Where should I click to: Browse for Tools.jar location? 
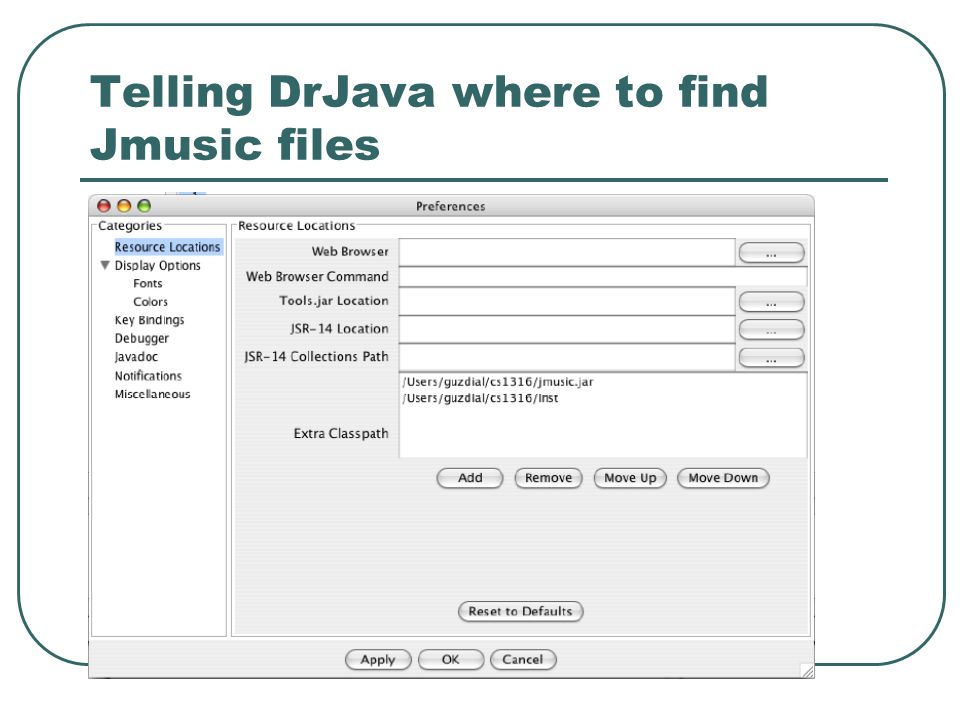pos(771,302)
